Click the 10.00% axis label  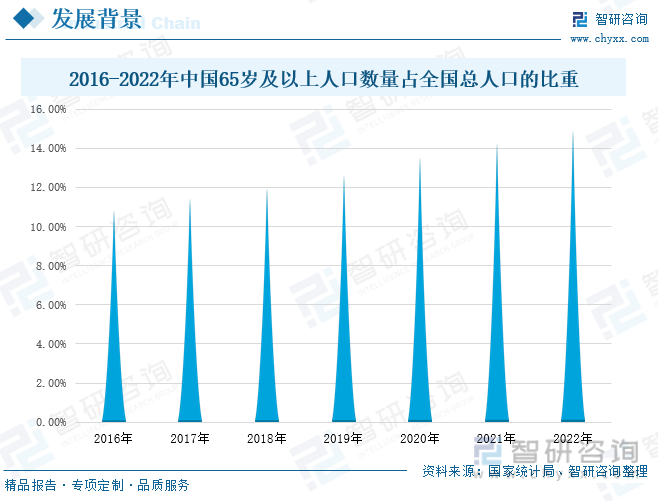tap(48, 227)
